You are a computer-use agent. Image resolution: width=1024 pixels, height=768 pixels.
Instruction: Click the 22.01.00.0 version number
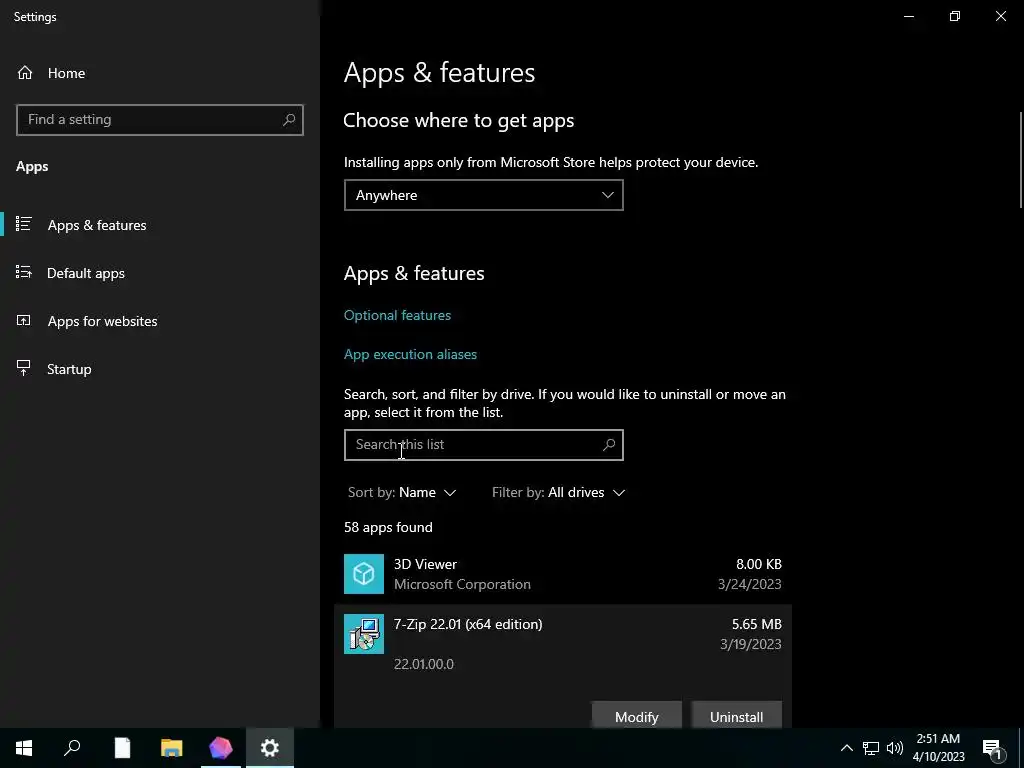424,664
